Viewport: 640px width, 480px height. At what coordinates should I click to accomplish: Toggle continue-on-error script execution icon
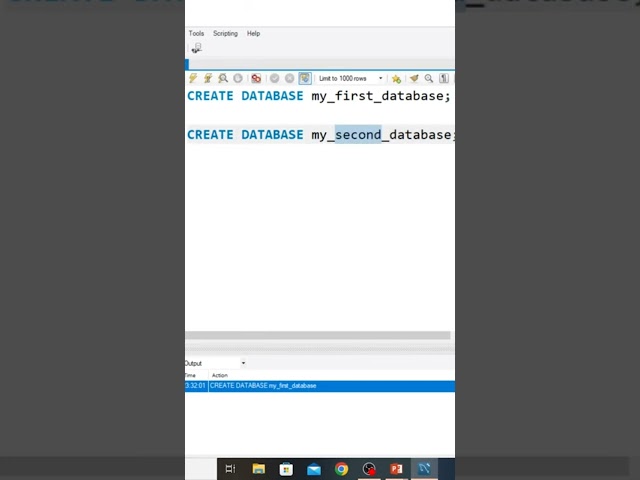pos(256,78)
